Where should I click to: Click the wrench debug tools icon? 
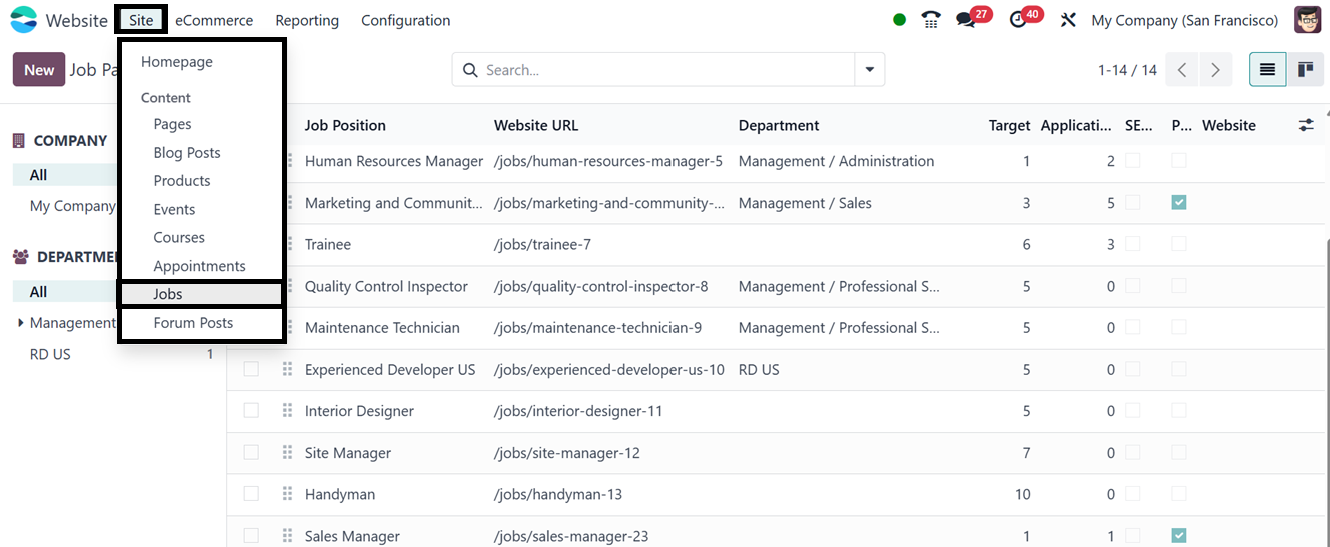click(x=1068, y=20)
